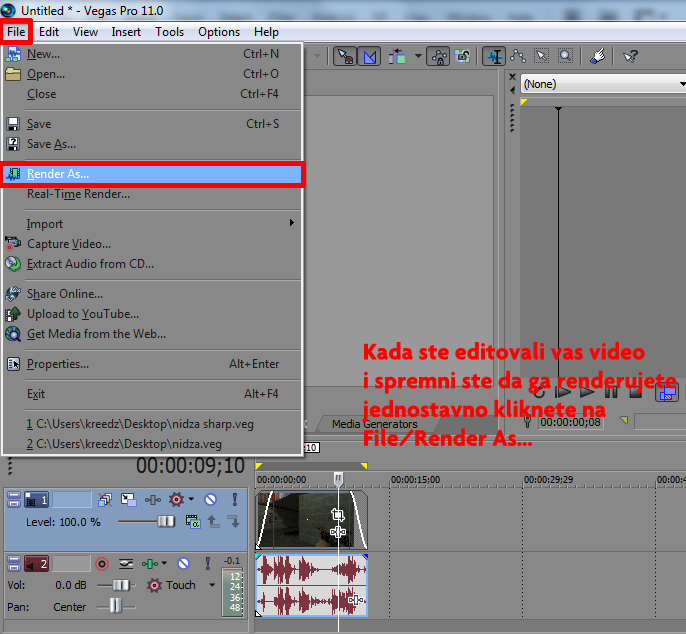686x634 pixels.
Task: Click Share Online... entry
Action: tap(152, 294)
